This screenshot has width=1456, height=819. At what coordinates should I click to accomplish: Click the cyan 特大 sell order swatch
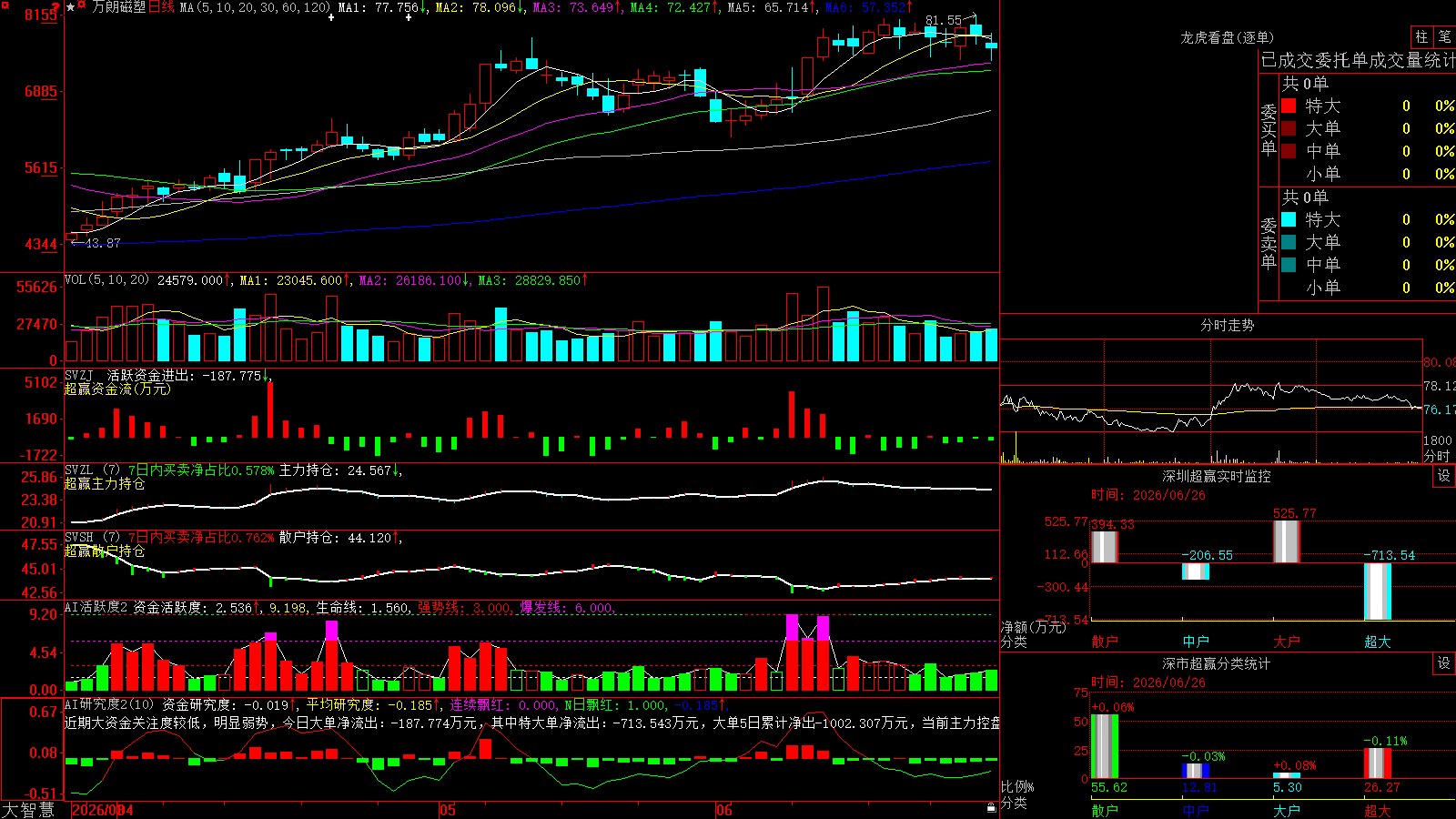(x=1289, y=219)
